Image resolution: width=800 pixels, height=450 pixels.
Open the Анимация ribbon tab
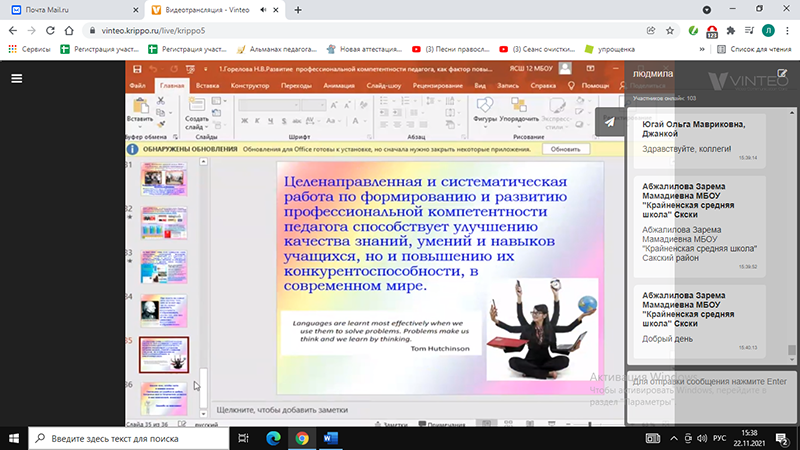(339, 86)
